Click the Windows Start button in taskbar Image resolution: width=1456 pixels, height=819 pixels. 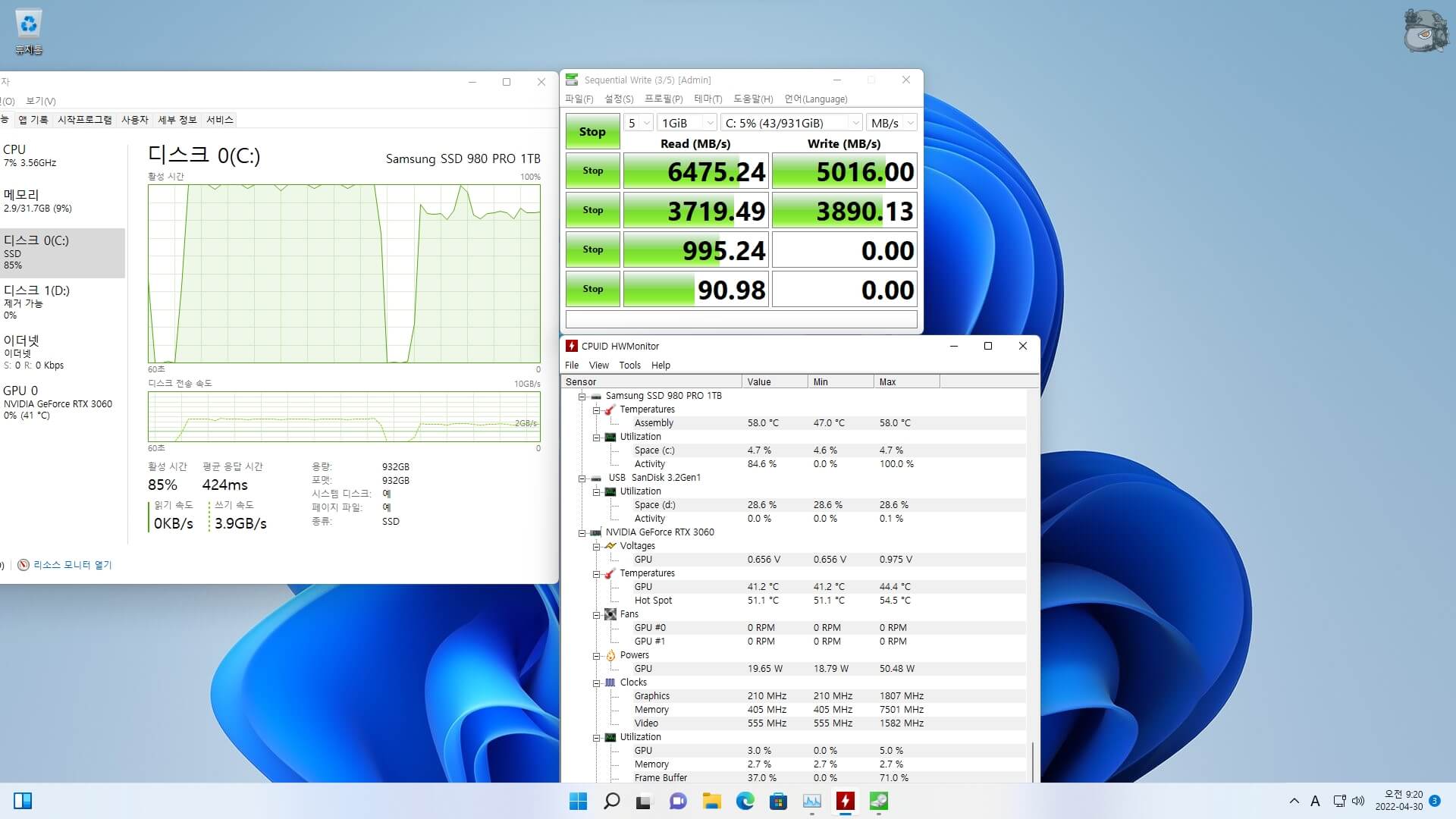click(578, 801)
